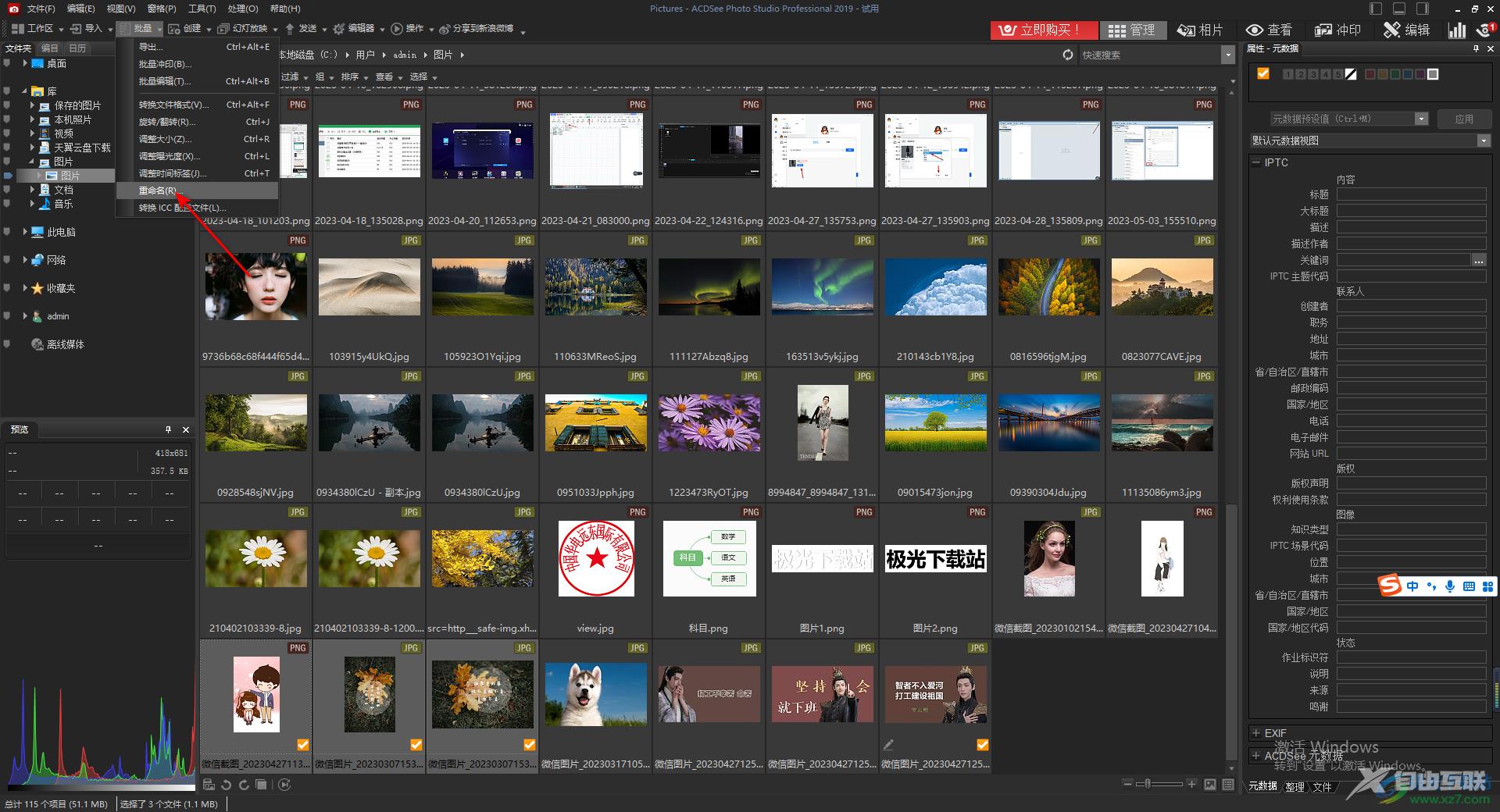Open the 过滤 filter dropdown
The height and width of the screenshot is (812, 1500).
point(294,77)
